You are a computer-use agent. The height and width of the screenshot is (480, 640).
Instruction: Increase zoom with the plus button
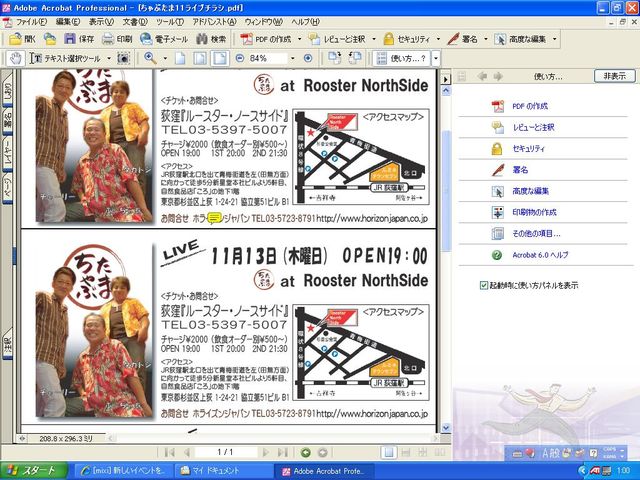[x=308, y=58]
